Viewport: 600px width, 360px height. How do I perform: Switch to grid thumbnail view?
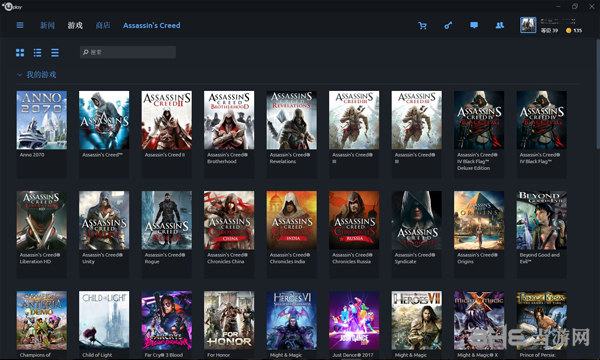coord(20,53)
